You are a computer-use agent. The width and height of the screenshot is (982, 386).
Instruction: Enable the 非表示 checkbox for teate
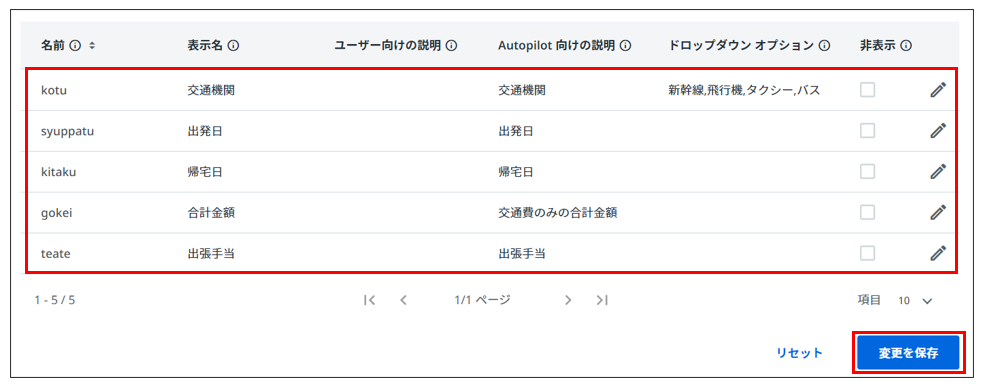pos(867,253)
